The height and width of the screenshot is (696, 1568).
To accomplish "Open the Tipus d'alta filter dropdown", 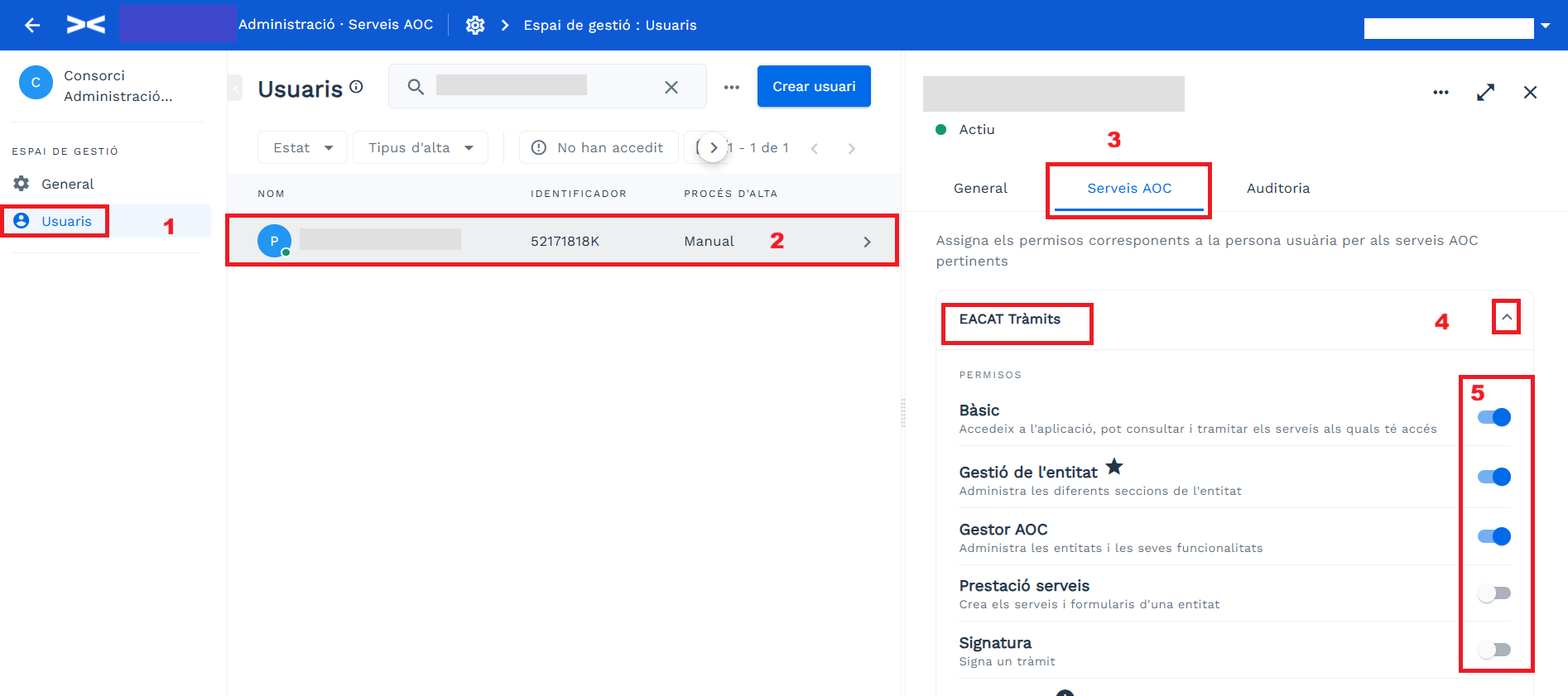I will (421, 147).
